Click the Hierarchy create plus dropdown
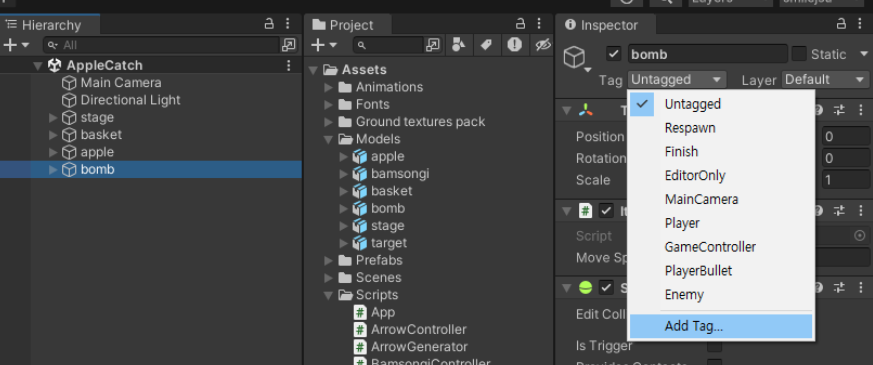The height and width of the screenshot is (365, 873). click(x=16, y=45)
